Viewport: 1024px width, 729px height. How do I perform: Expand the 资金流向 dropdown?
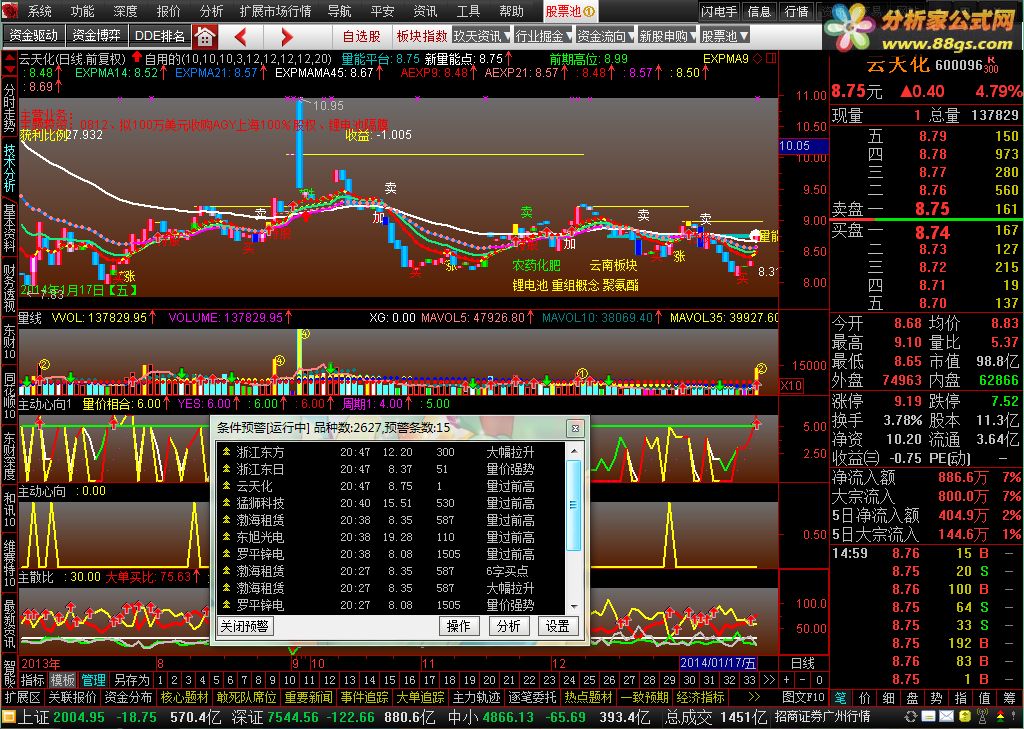click(605, 37)
